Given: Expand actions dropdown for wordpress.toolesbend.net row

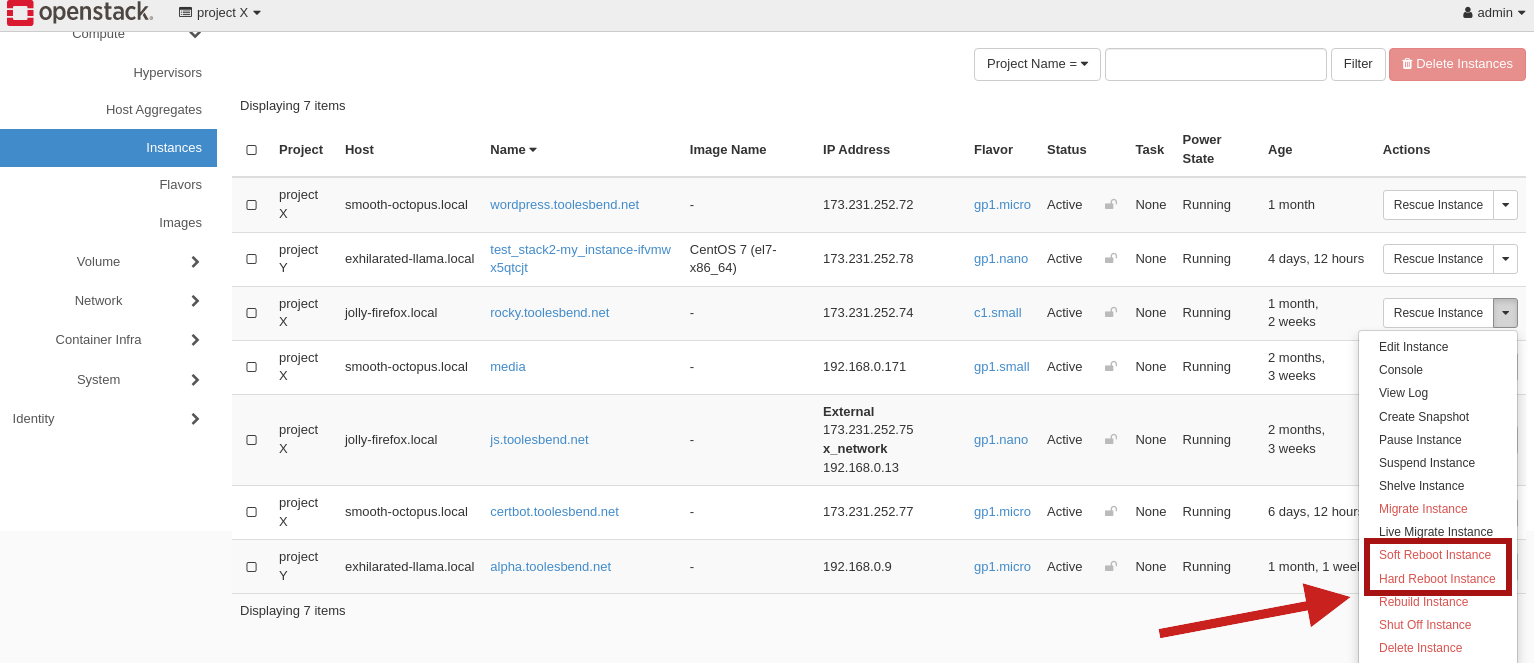Looking at the screenshot, I should tap(1505, 205).
